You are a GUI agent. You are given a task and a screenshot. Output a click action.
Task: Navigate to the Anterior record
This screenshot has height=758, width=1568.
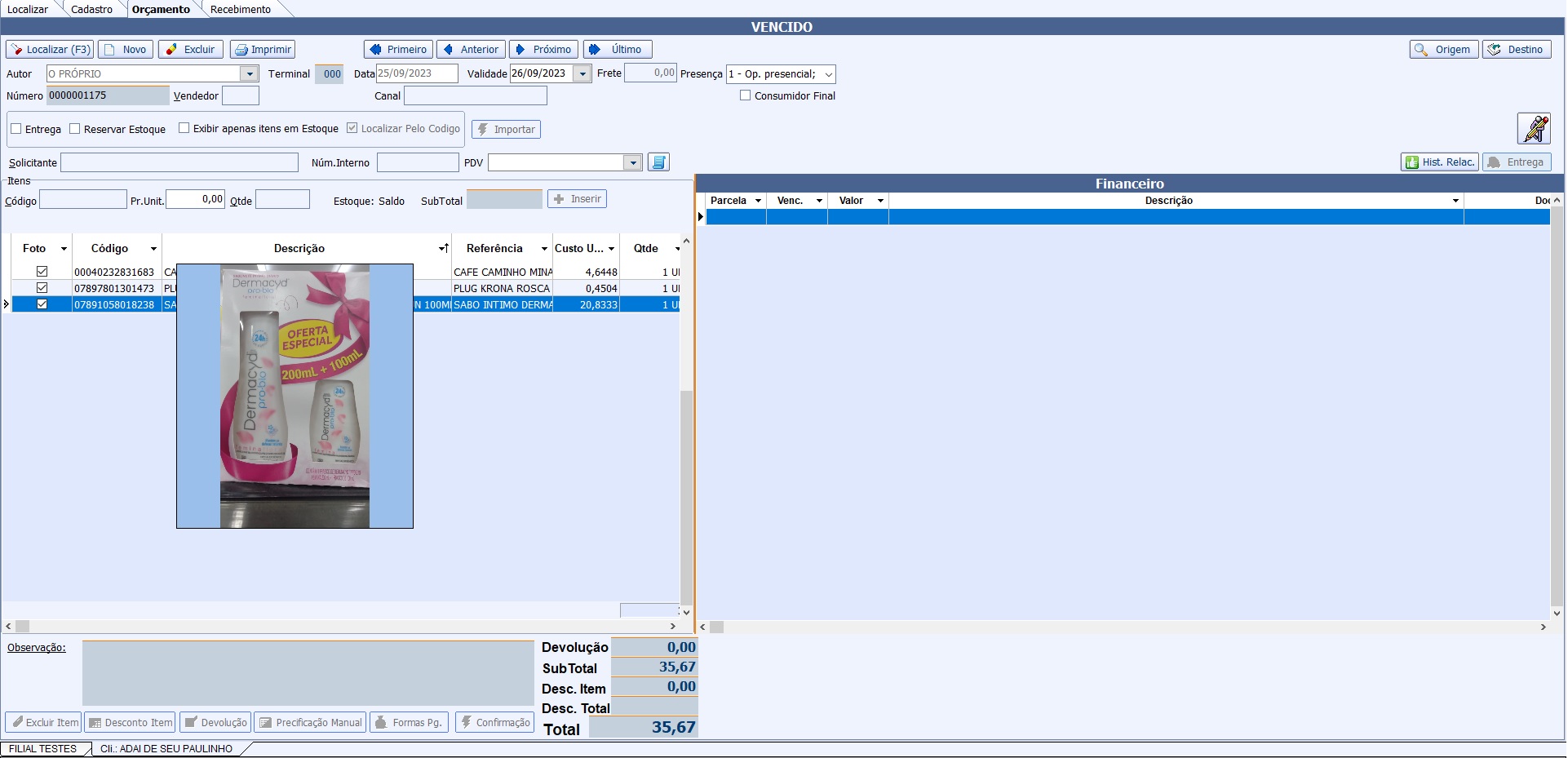471,50
